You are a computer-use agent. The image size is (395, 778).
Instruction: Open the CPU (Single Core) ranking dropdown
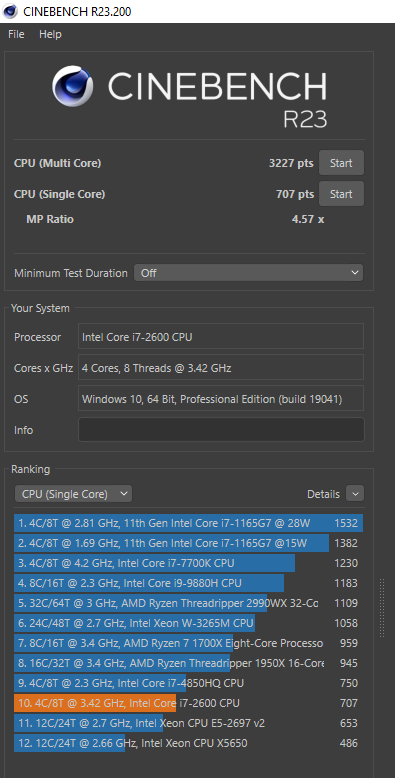pyautogui.click(x=73, y=494)
